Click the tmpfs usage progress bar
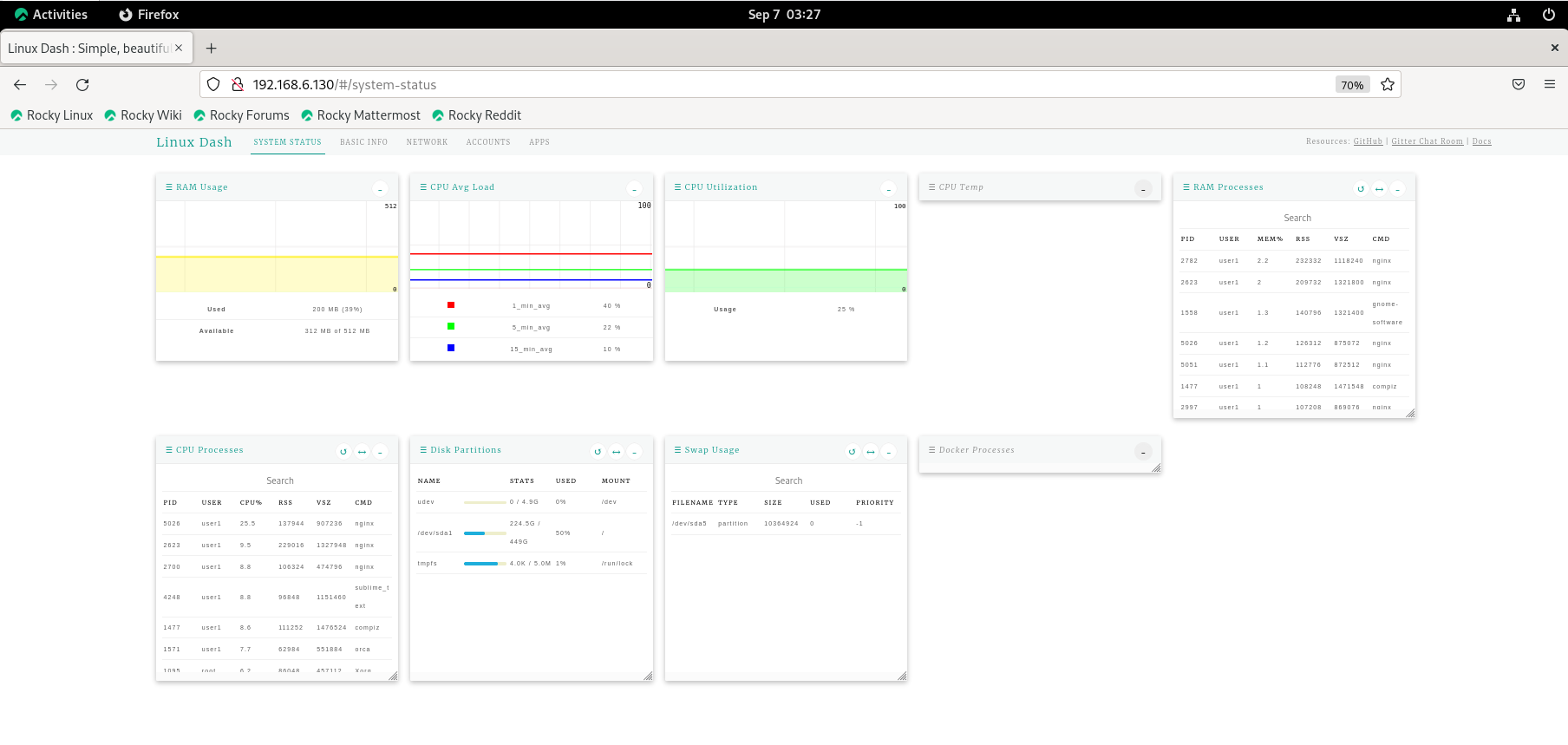 pyautogui.click(x=485, y=564)
